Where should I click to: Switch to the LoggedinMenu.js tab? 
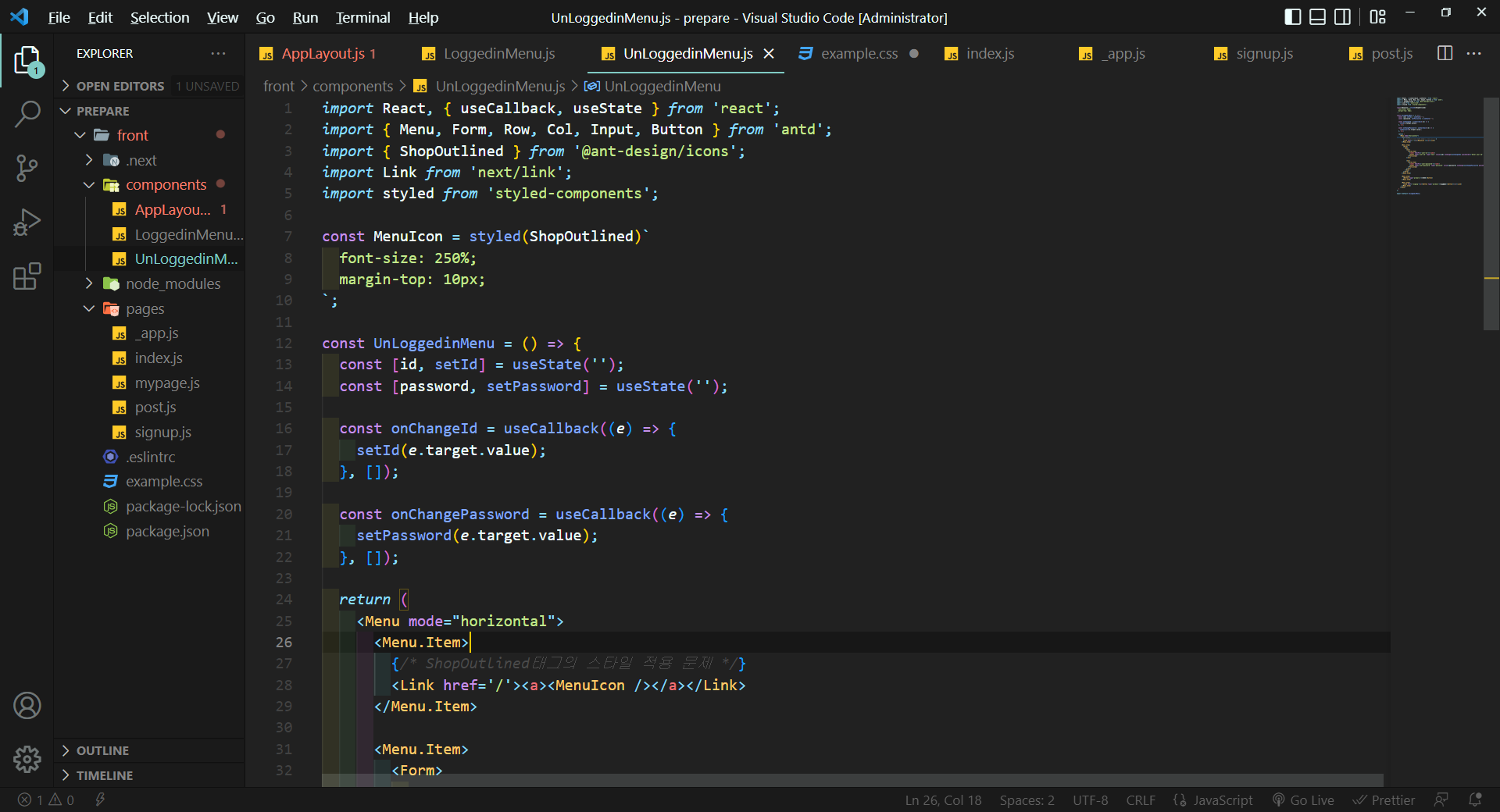[x=498, y=53]
